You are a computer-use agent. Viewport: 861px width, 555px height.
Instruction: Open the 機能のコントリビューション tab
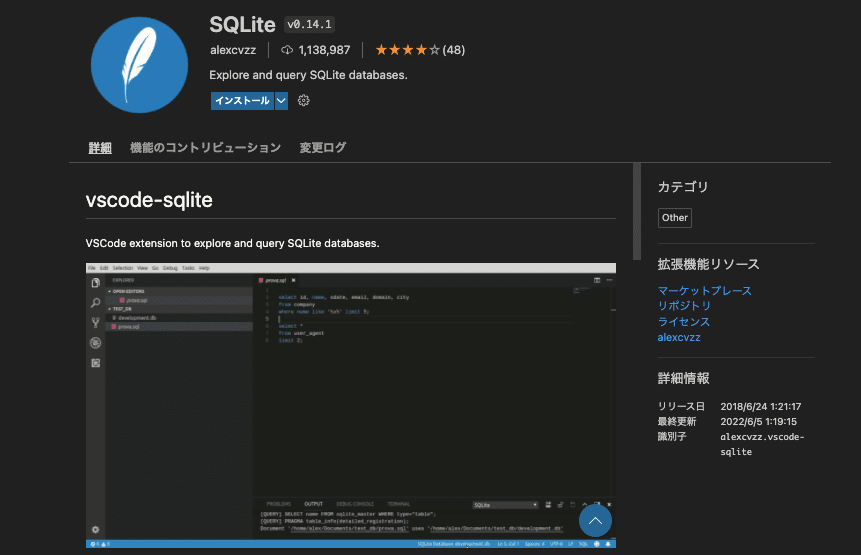coord(205,148)
